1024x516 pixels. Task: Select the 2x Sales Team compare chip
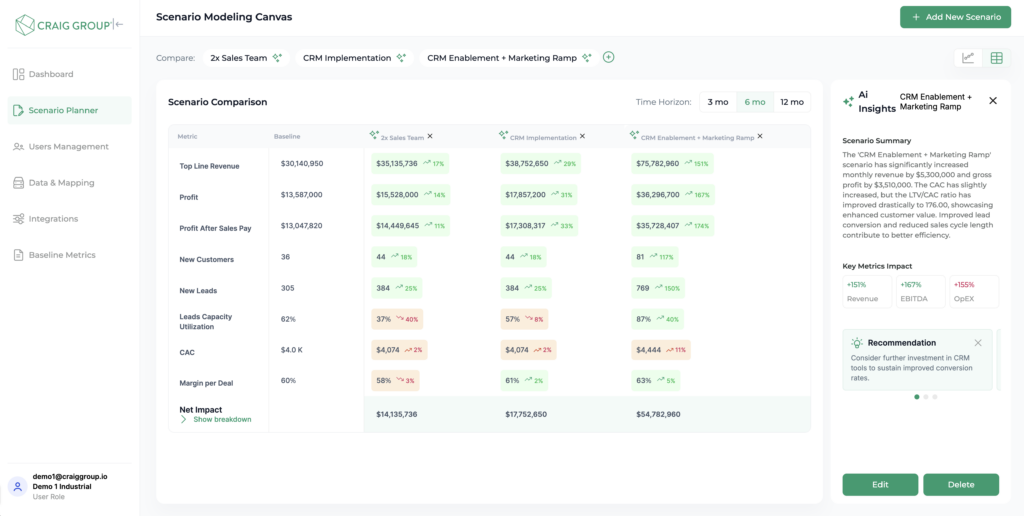tap(246, 58)
